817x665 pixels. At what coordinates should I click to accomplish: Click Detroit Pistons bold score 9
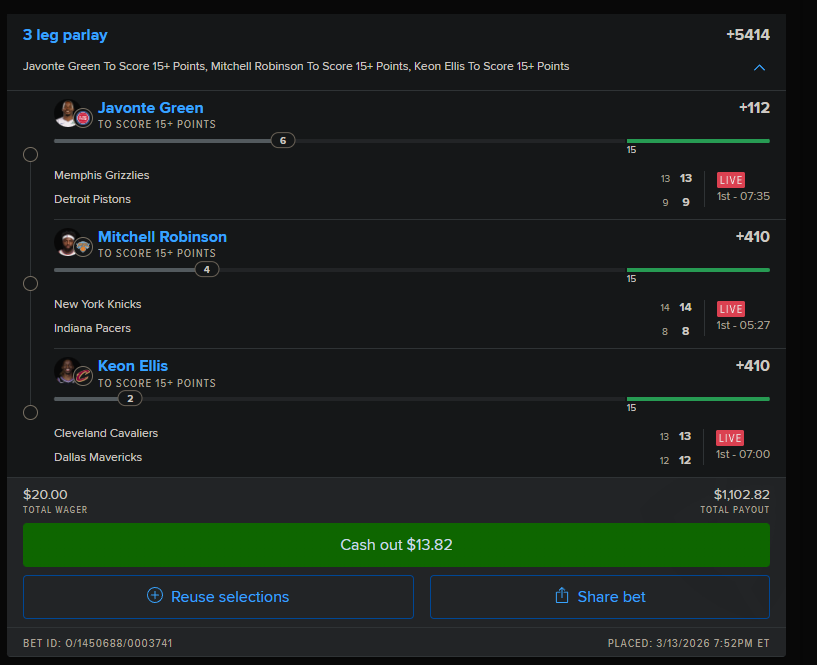[686, 202]
